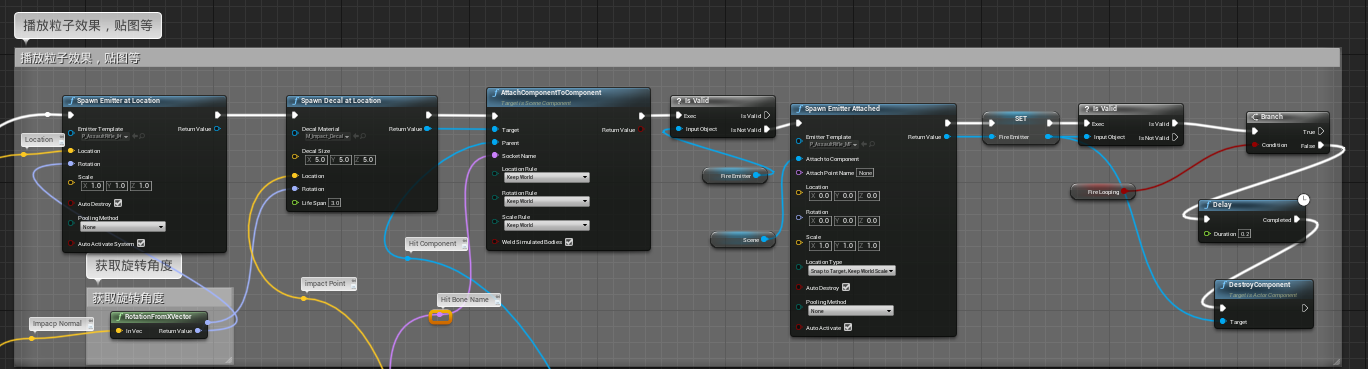This screenshot has width=1368, height=369.
Task: Open Rotation Rule dropdown
Action: click(x=546, y=201)
